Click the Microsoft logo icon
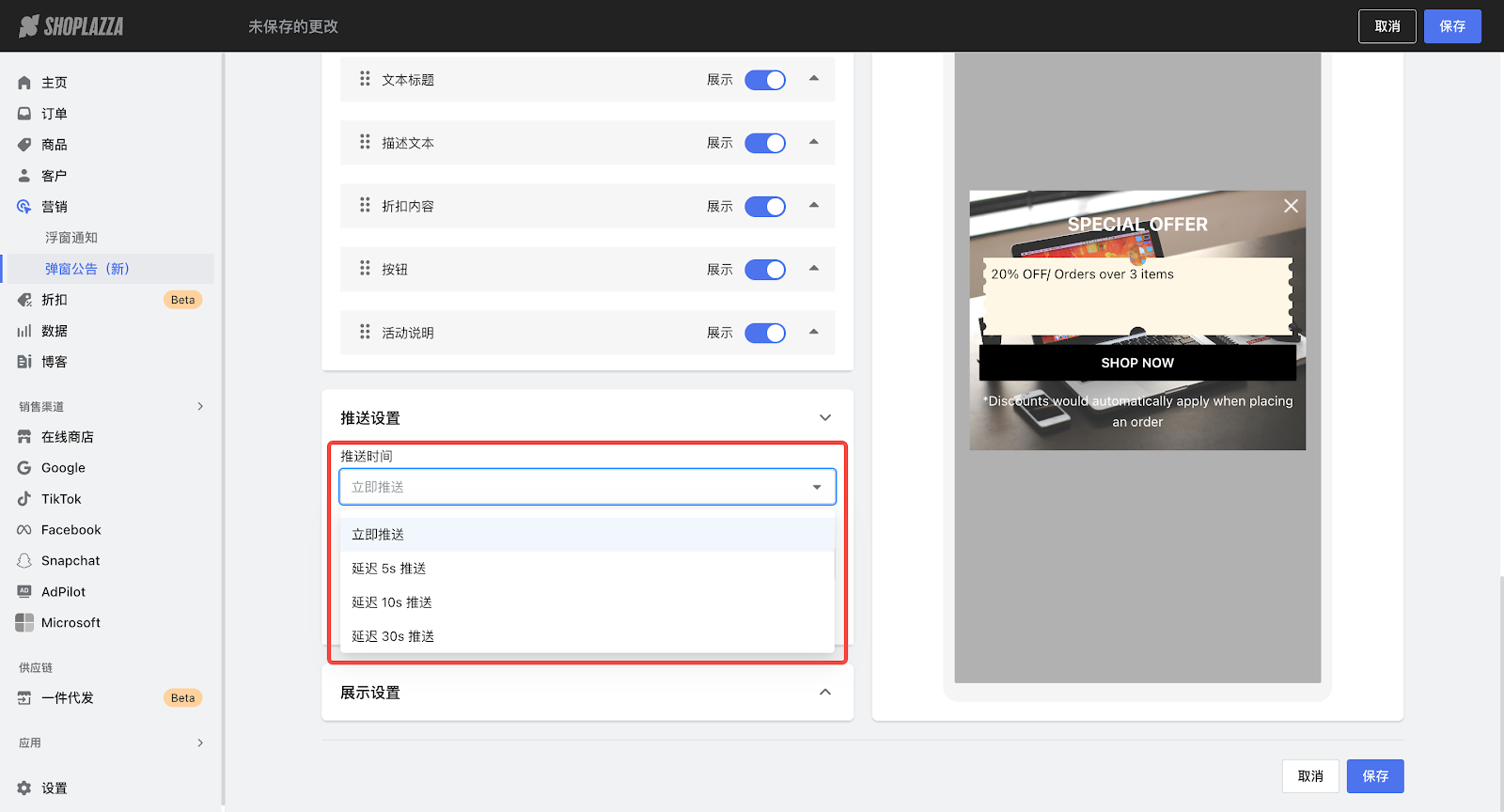This screenshot has height=812, width=1504. coord(24,623)
